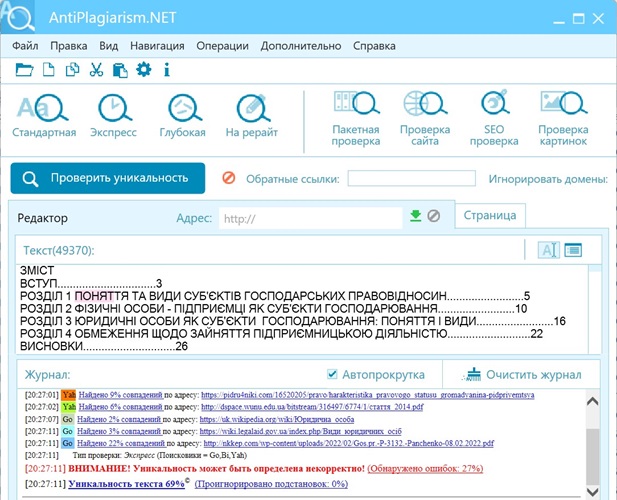Create a new document with the blank page icon

coord(48,70)
